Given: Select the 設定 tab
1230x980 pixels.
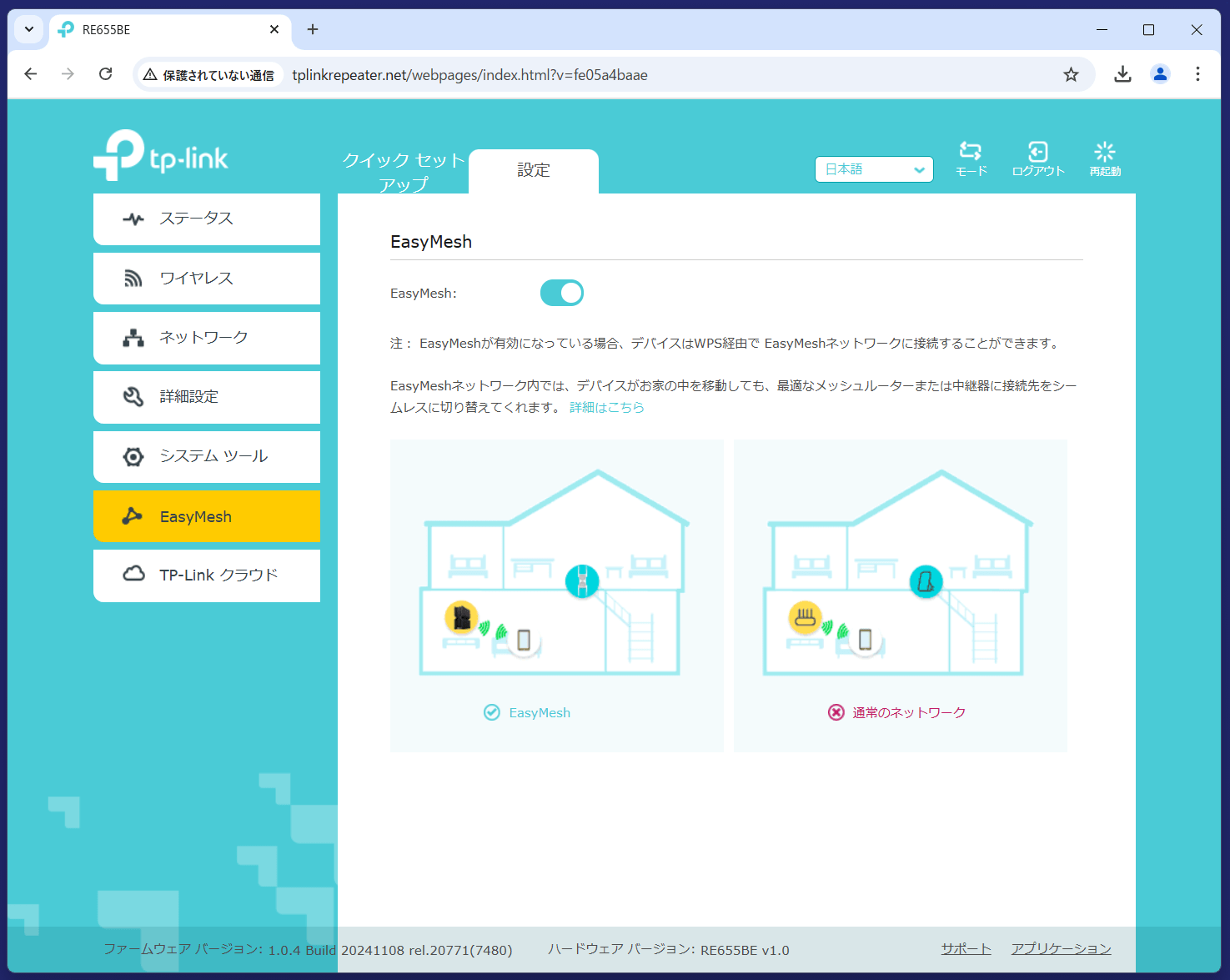Looking at the screenshot, I should pyautogui.click(x=534, y=171).
